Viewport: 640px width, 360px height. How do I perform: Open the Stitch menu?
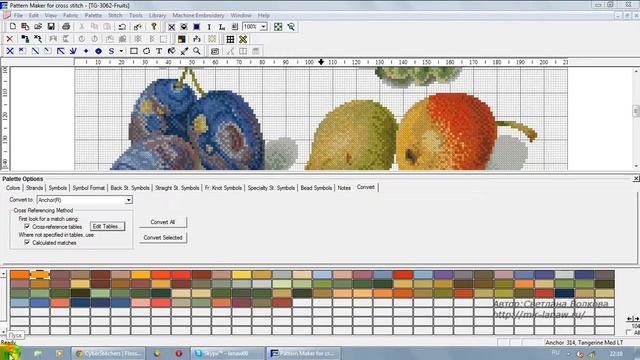pyautogui.click(x=115, y=15)
